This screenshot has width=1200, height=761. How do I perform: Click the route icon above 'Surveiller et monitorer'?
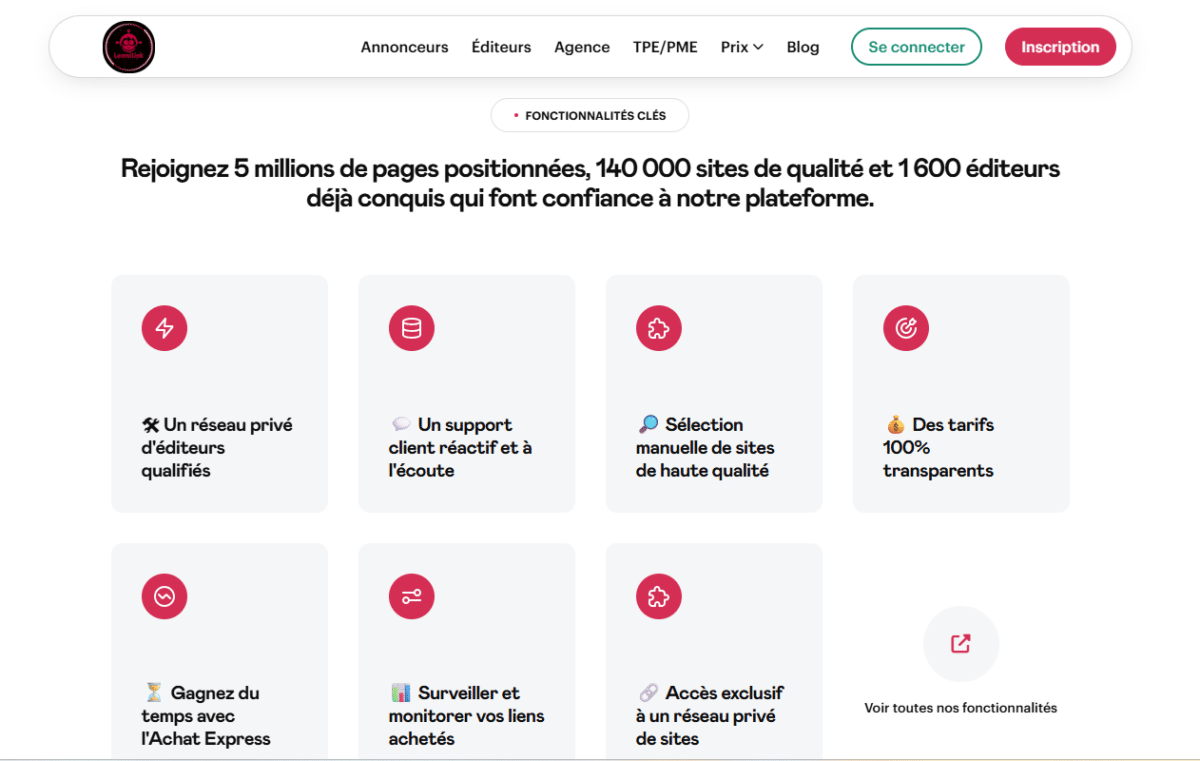click(411, 596)
